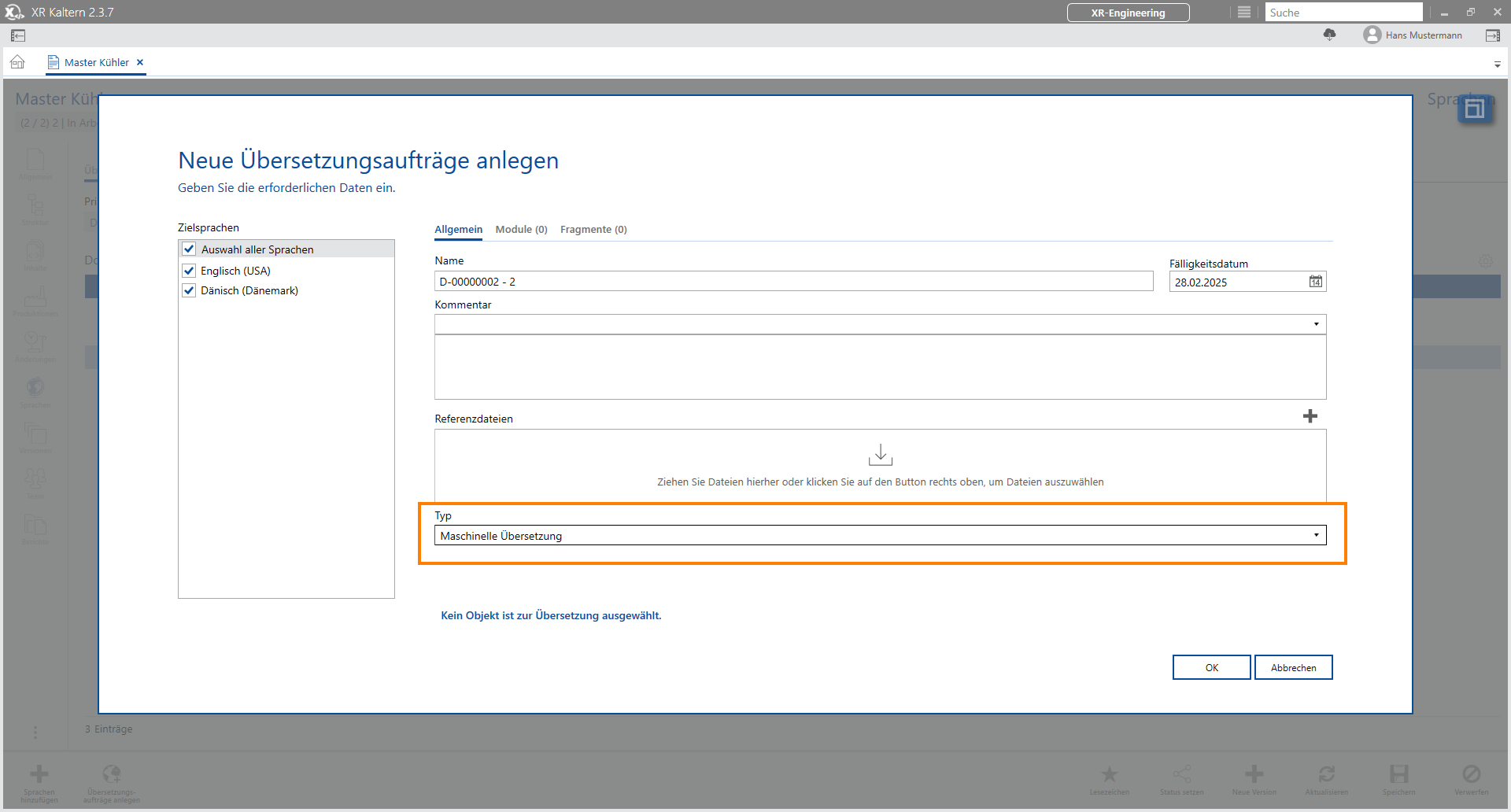The width and height of the screenshot is (1511, 812).
Task: Open the calendar picker for due date
Action: pyautogui.click(x=1316, y=282)
